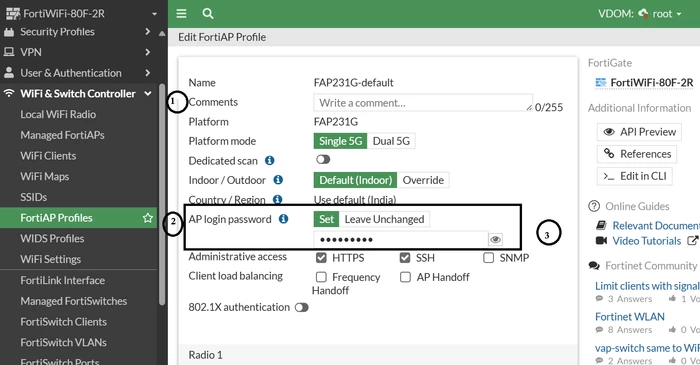Click info icon next to Country / Region

[278, 199]
